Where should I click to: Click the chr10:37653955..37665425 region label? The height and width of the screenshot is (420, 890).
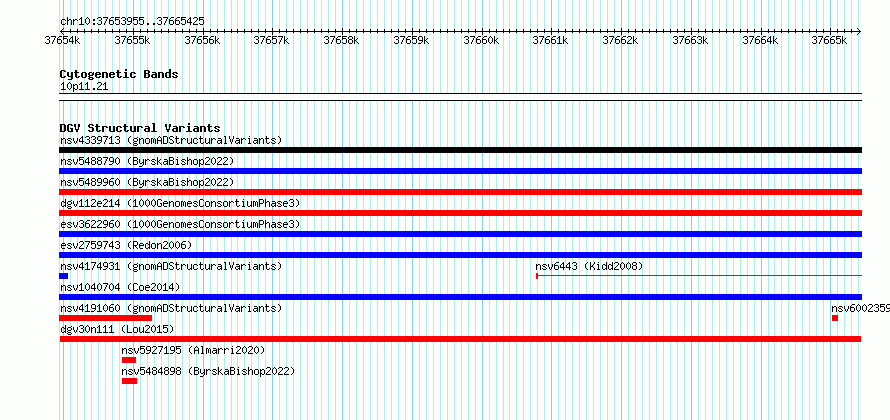[132, 21]
